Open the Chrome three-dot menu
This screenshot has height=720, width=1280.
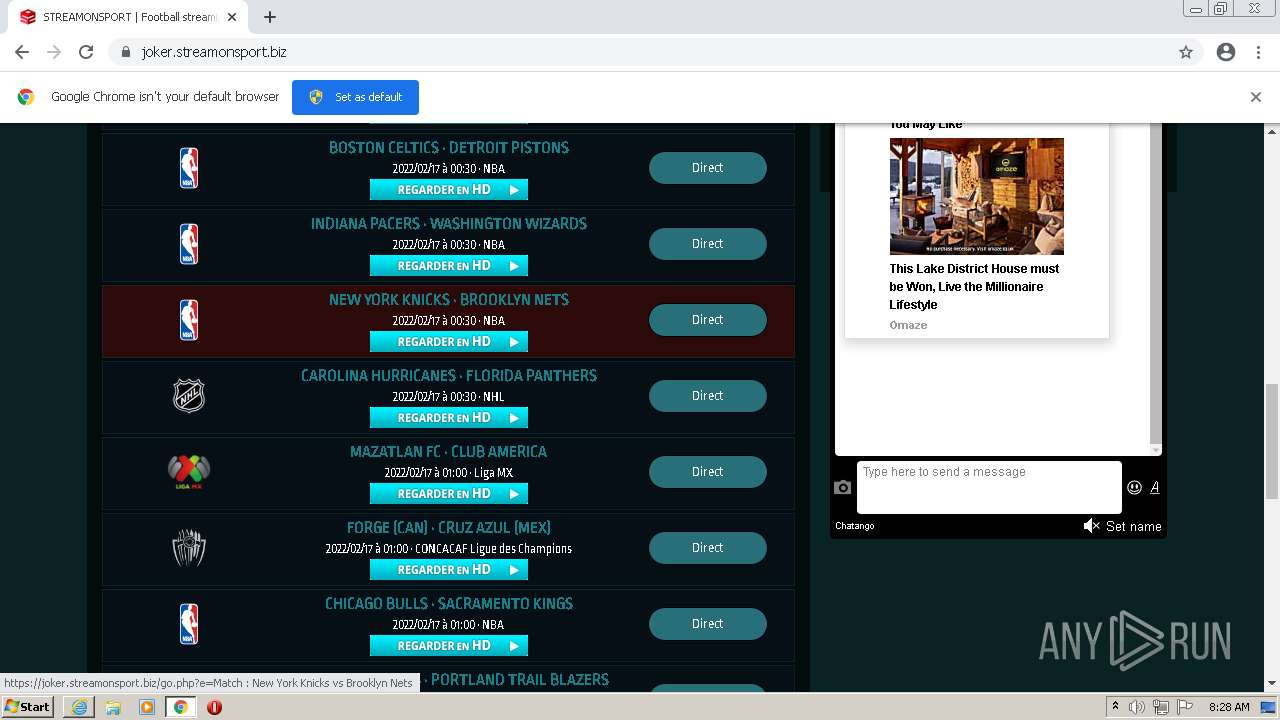(1258, 52)
